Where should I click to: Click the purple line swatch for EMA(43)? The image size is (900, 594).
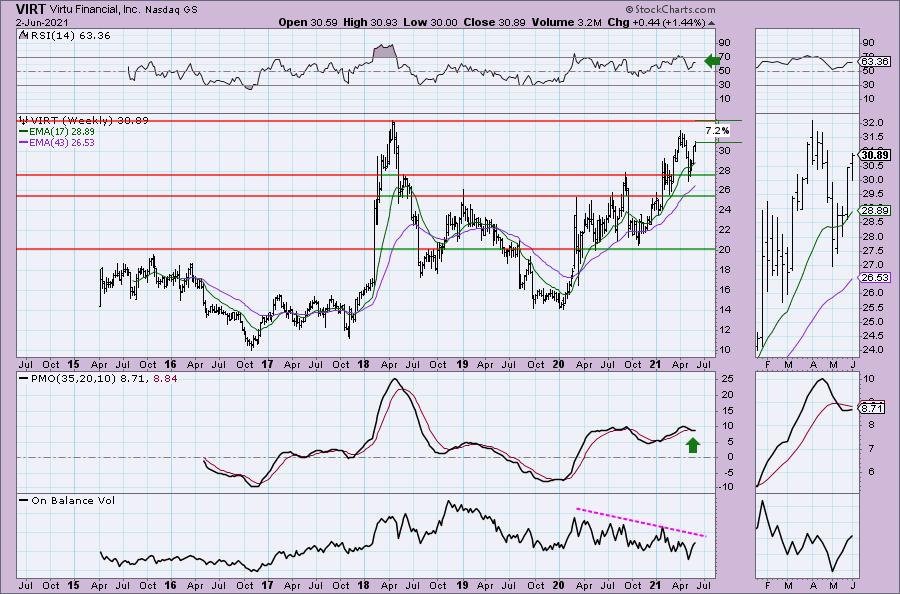(24, 142)
